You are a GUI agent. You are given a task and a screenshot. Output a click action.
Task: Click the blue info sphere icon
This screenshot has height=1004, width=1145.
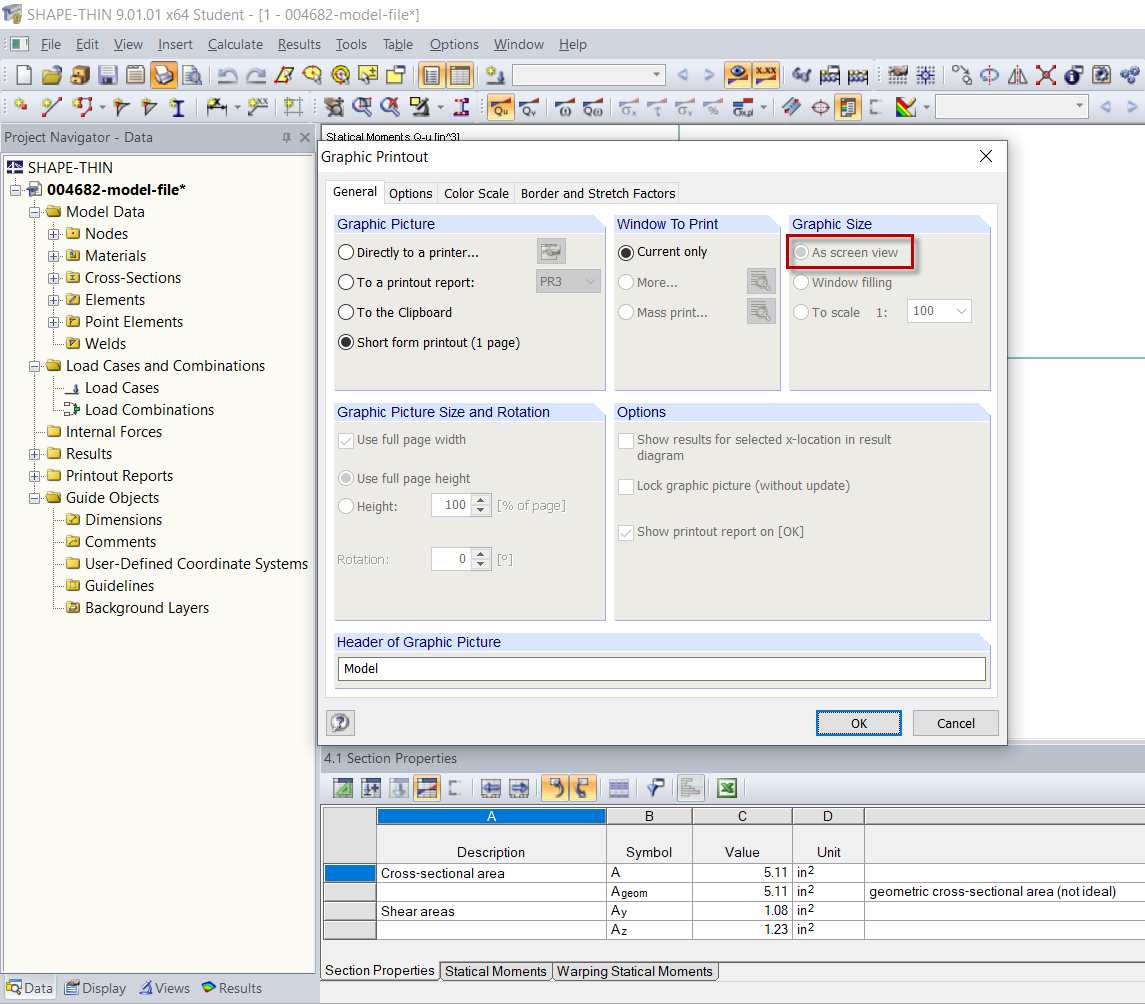point(1073,74)
